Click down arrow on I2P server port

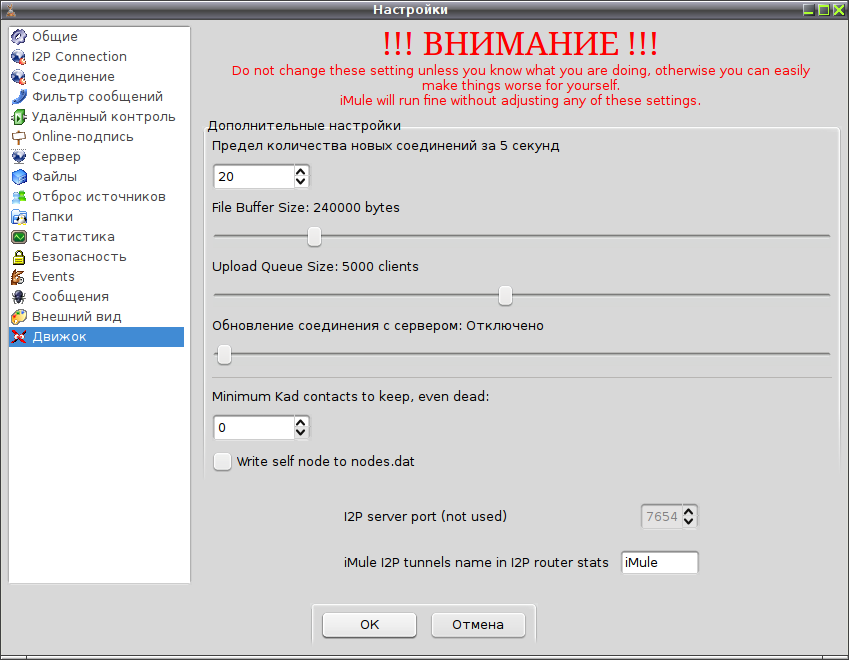pyautogui.click(x=689, y=522)
